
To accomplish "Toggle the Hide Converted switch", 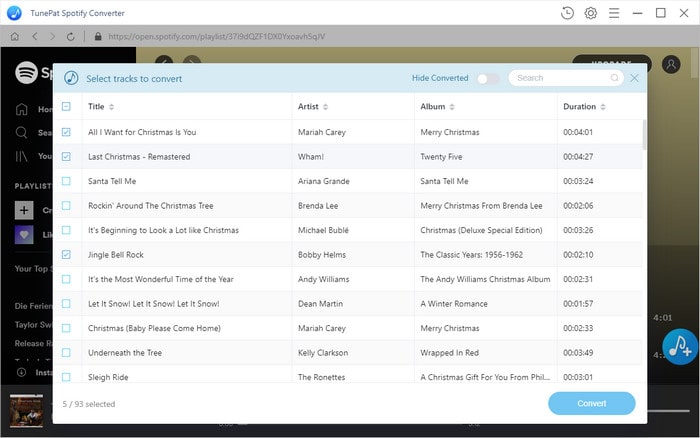I will [x=488, y=79].
